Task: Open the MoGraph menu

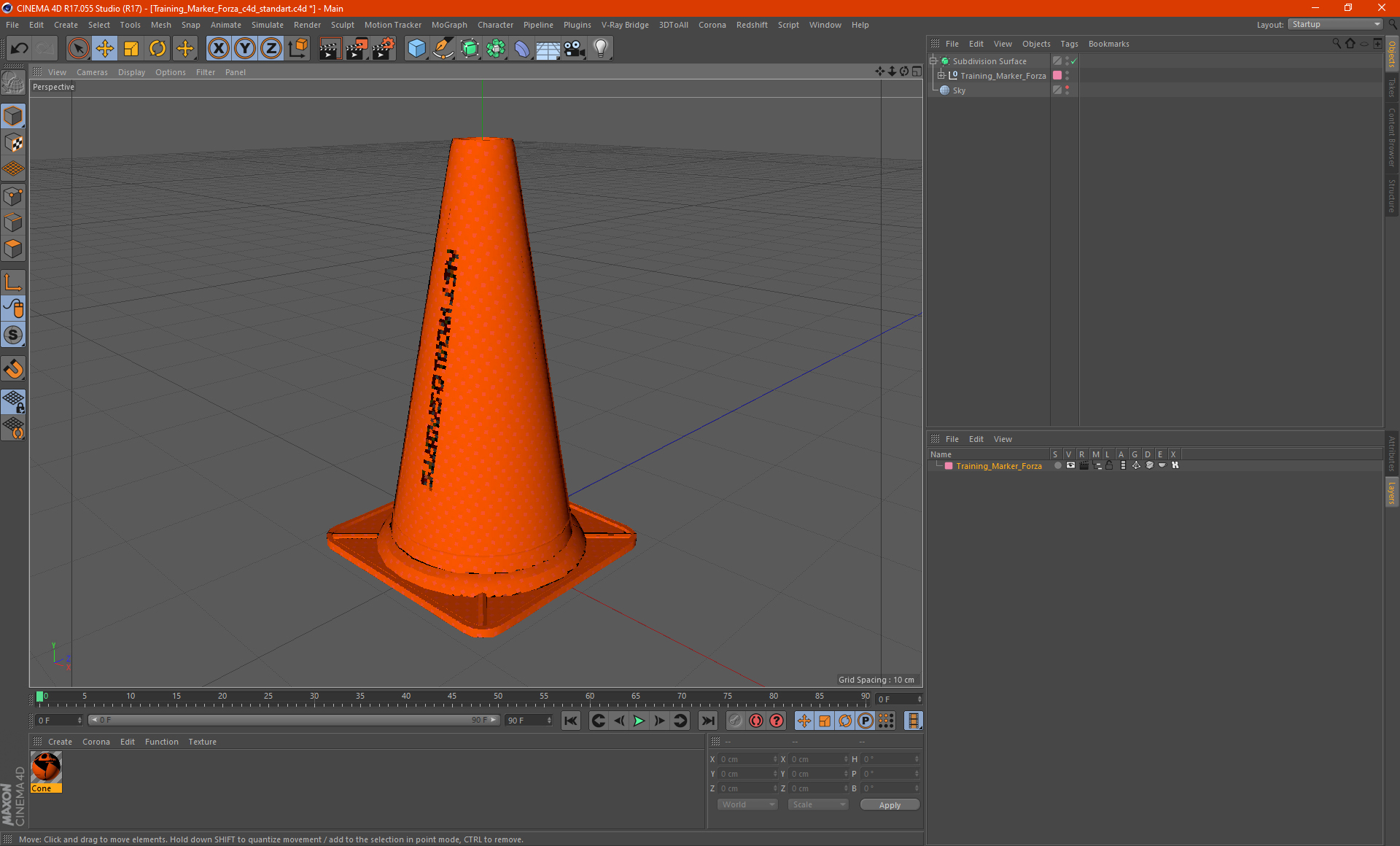Action: coord(449,25)
